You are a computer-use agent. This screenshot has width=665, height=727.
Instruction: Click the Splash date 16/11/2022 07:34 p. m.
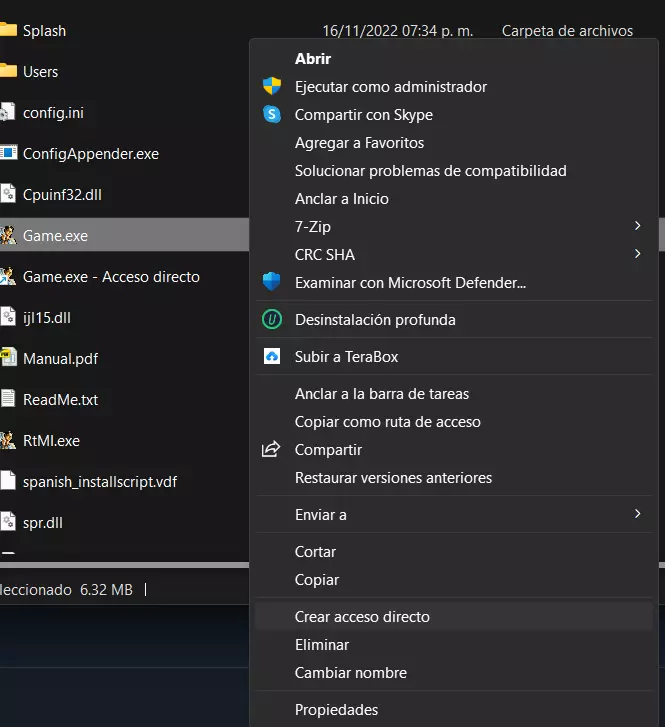coord(398,31)
